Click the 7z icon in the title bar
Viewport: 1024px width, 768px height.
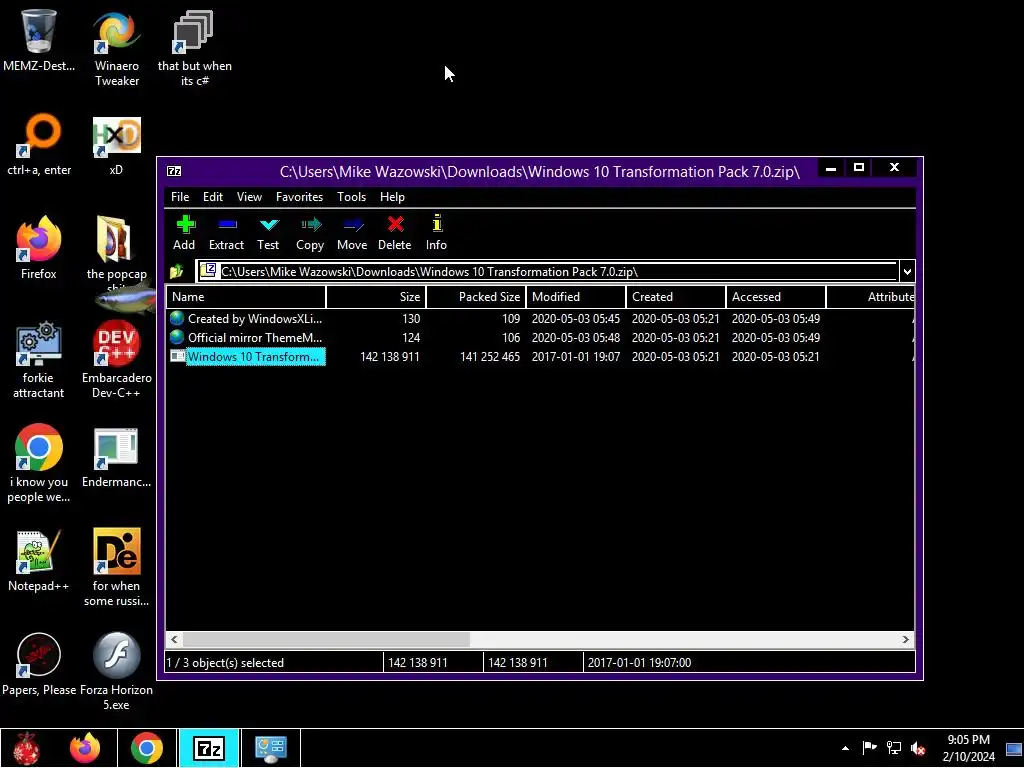[174, 171]
